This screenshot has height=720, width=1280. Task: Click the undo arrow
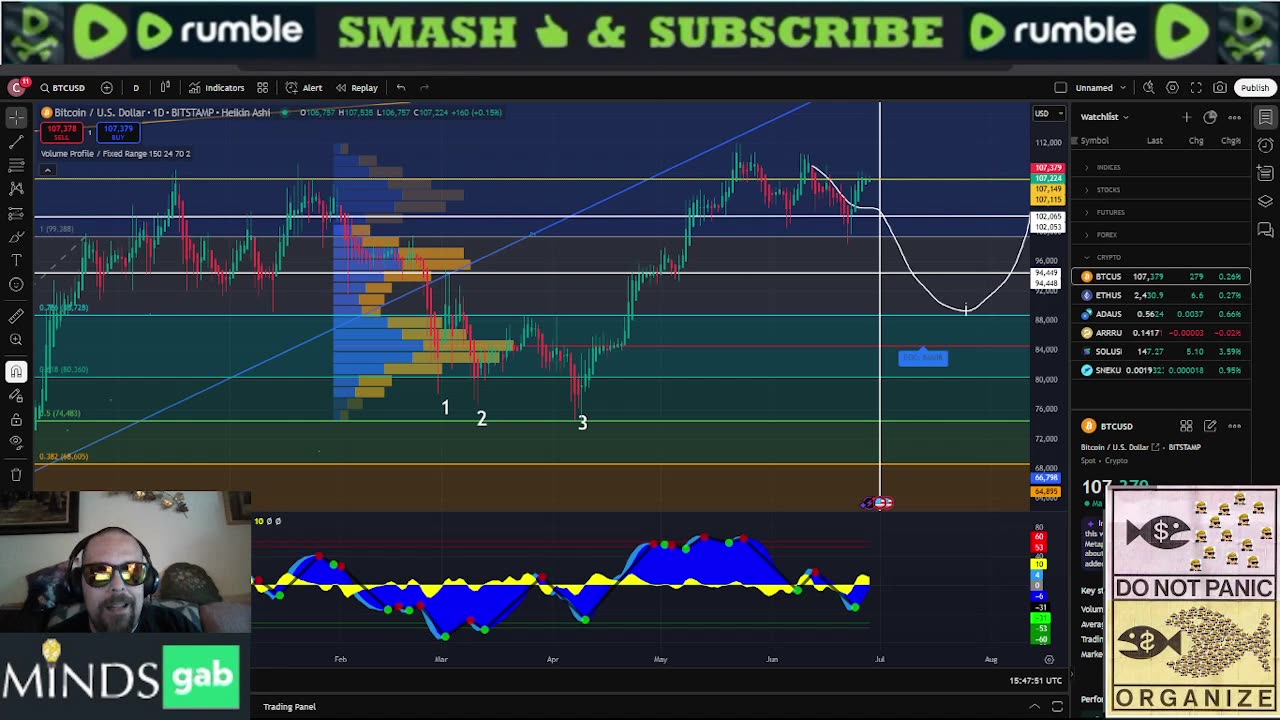click(401, 88)
